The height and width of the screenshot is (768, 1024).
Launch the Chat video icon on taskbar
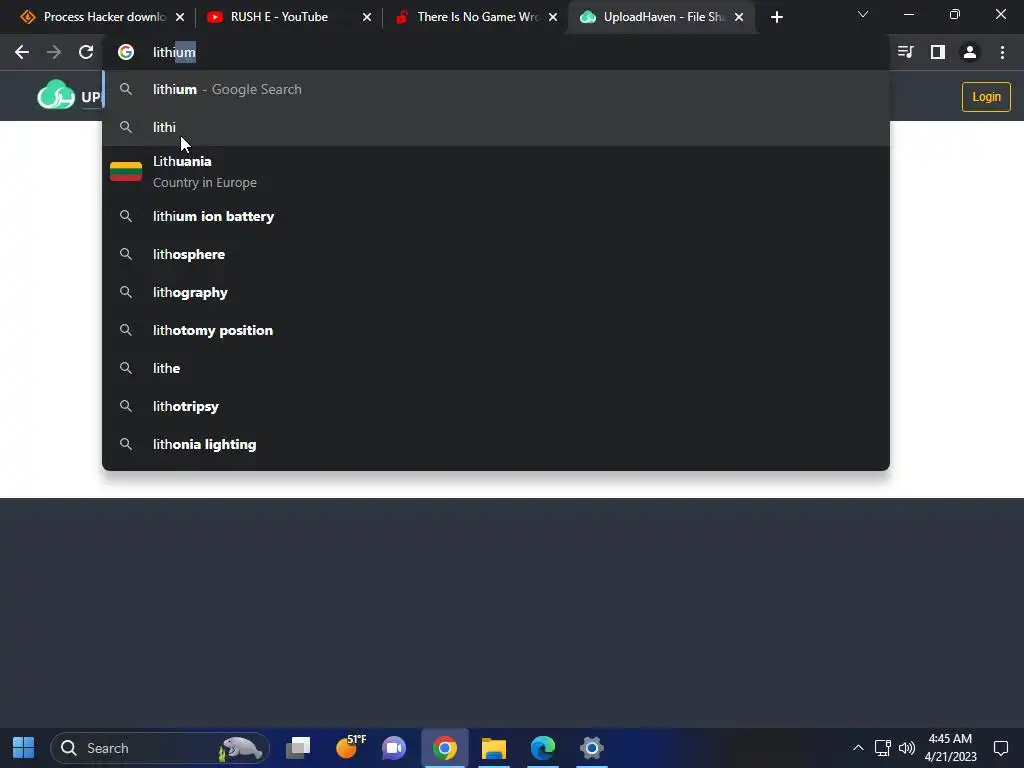tap(394, 748)
